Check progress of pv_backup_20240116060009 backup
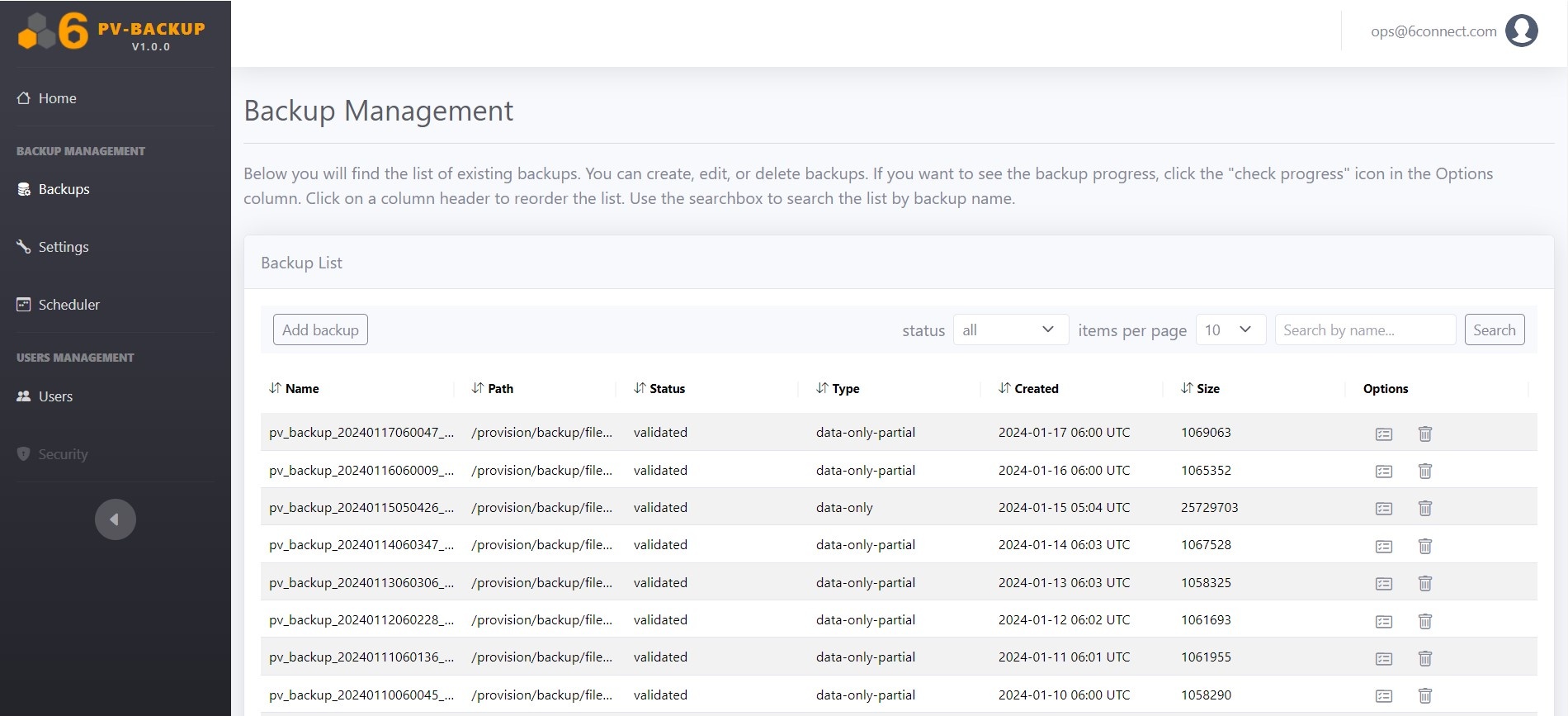The image size is (1568, 716). [x=1383, y=472]
